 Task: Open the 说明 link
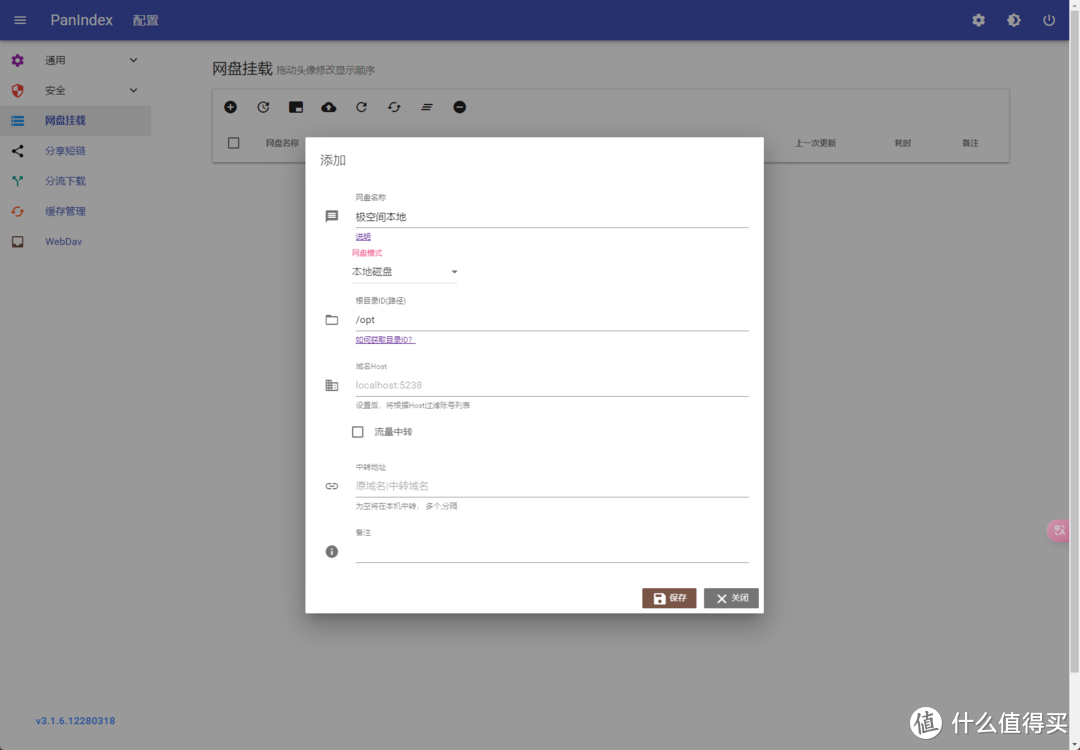[x=363, y=236]
